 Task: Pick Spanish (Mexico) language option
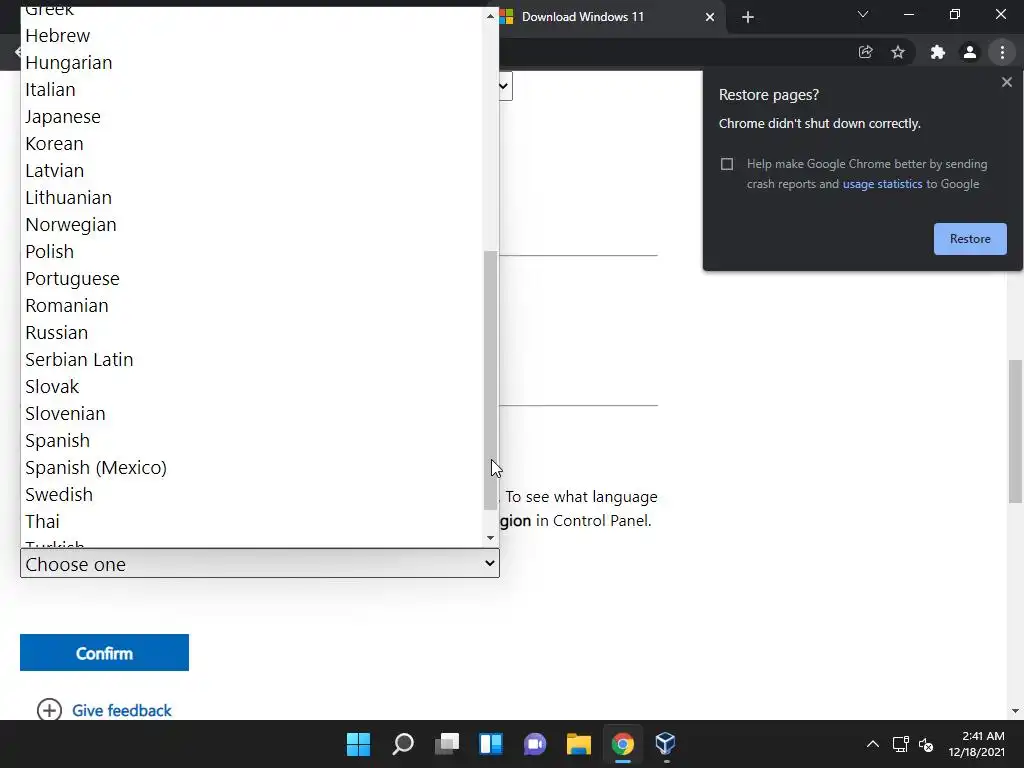pyautogui.click(x=251, y=468)
